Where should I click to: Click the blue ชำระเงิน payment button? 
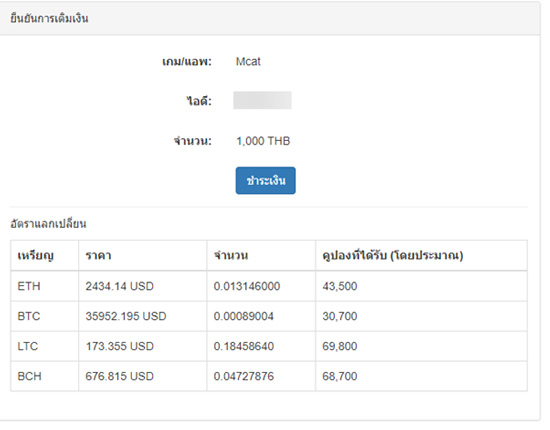click(266, 180)
